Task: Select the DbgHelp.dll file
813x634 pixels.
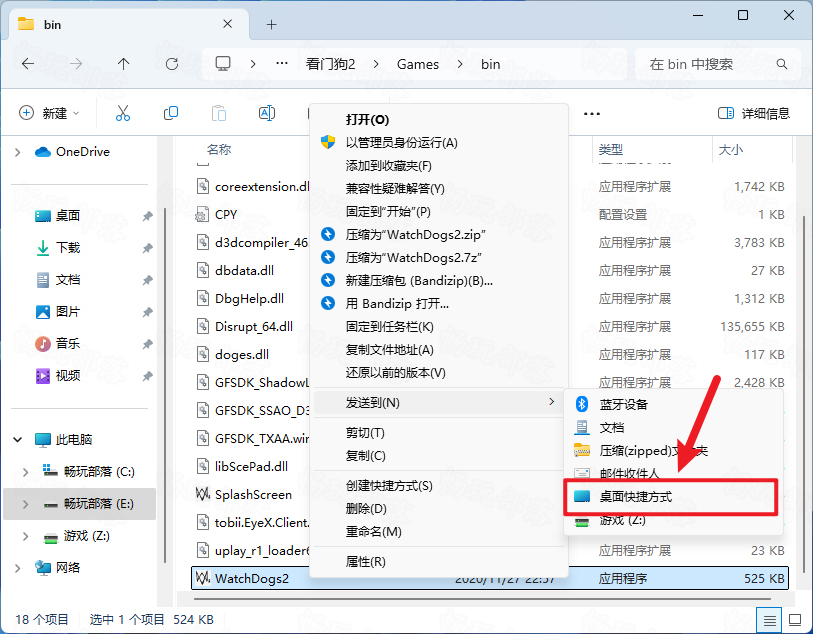Action: pos(249,299)
